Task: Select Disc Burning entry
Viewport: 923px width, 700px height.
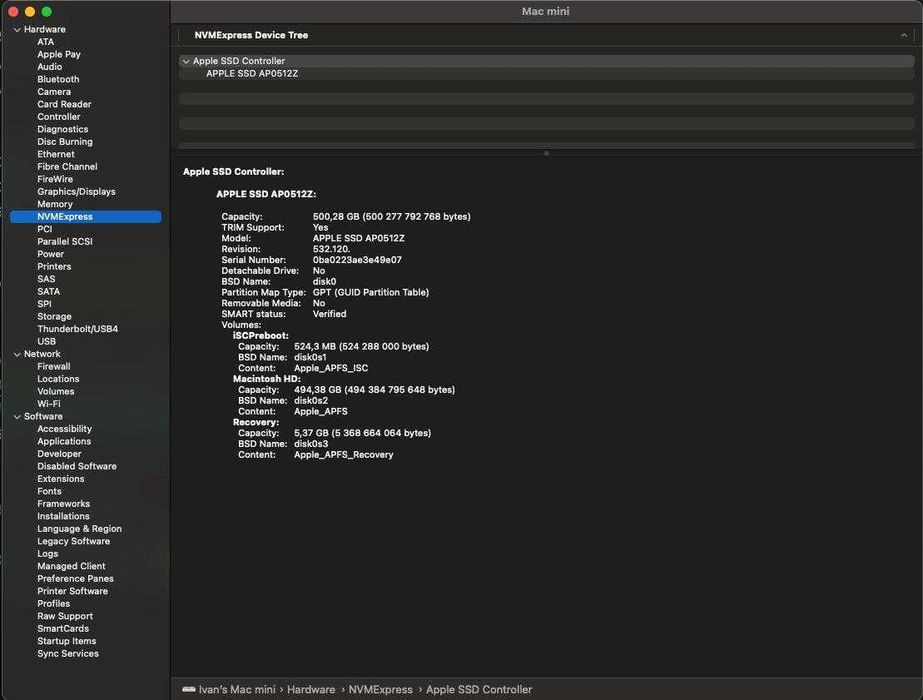Action: [65, 142]
